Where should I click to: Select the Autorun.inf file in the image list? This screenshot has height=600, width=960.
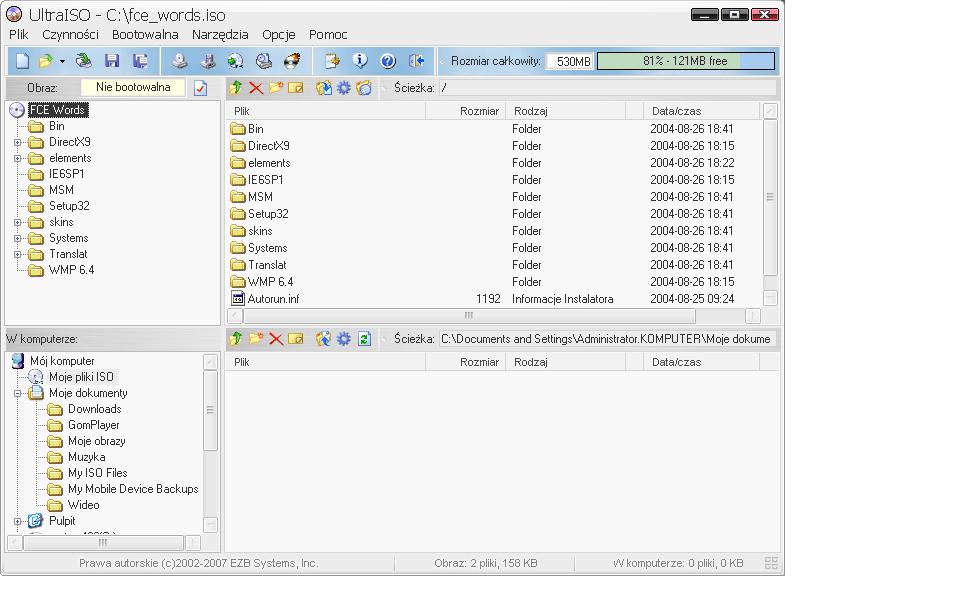pyautogui.click(x=273, y=299)
